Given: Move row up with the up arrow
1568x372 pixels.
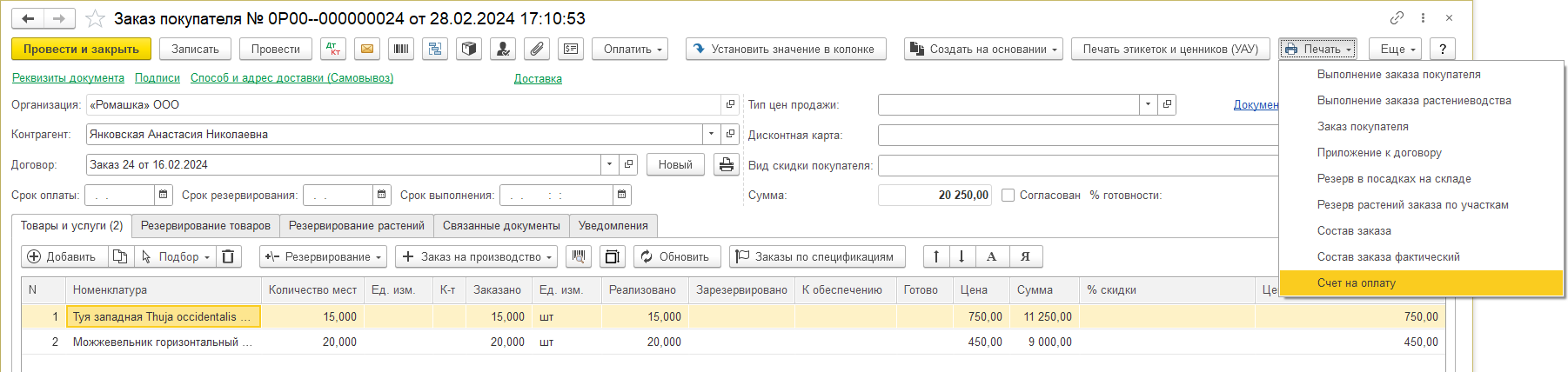Looking at the screenshot, I should [x=936, y=256].
